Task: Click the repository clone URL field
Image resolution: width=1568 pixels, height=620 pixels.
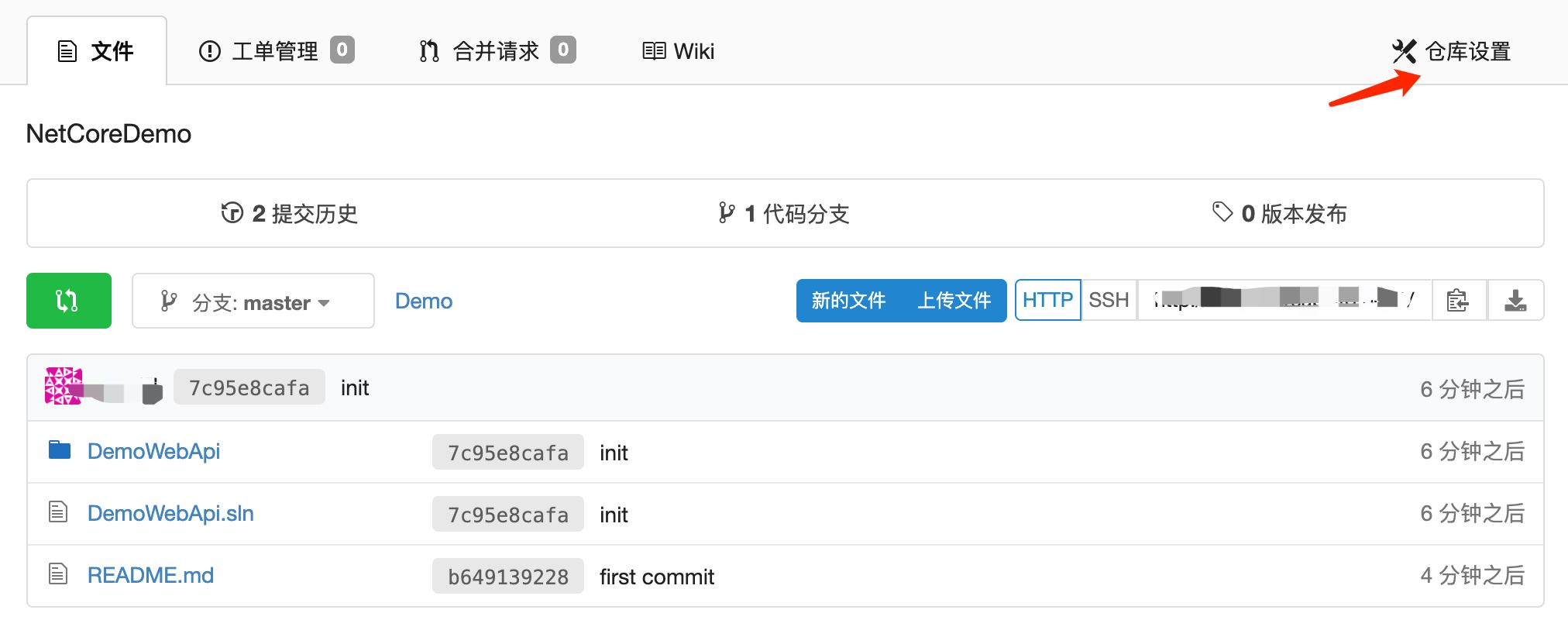Action: (x=1284, y=300)
